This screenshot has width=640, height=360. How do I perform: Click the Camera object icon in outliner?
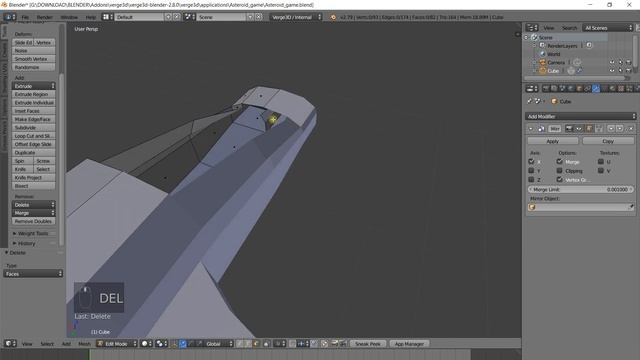(x=542, y=62)
